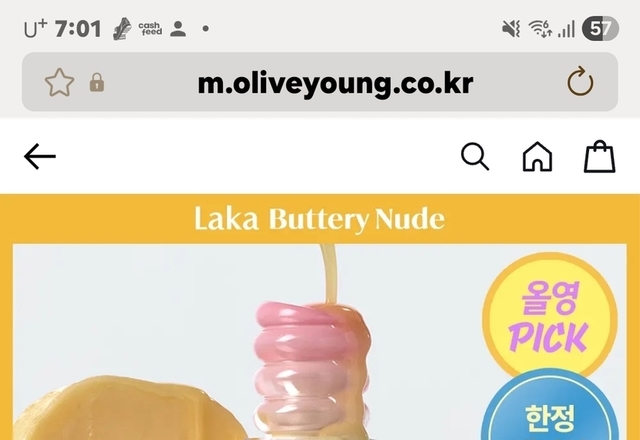Screen dimensions: 640x440
Task: Reload the page with refresh icon
Action: [x=580, y=82]
